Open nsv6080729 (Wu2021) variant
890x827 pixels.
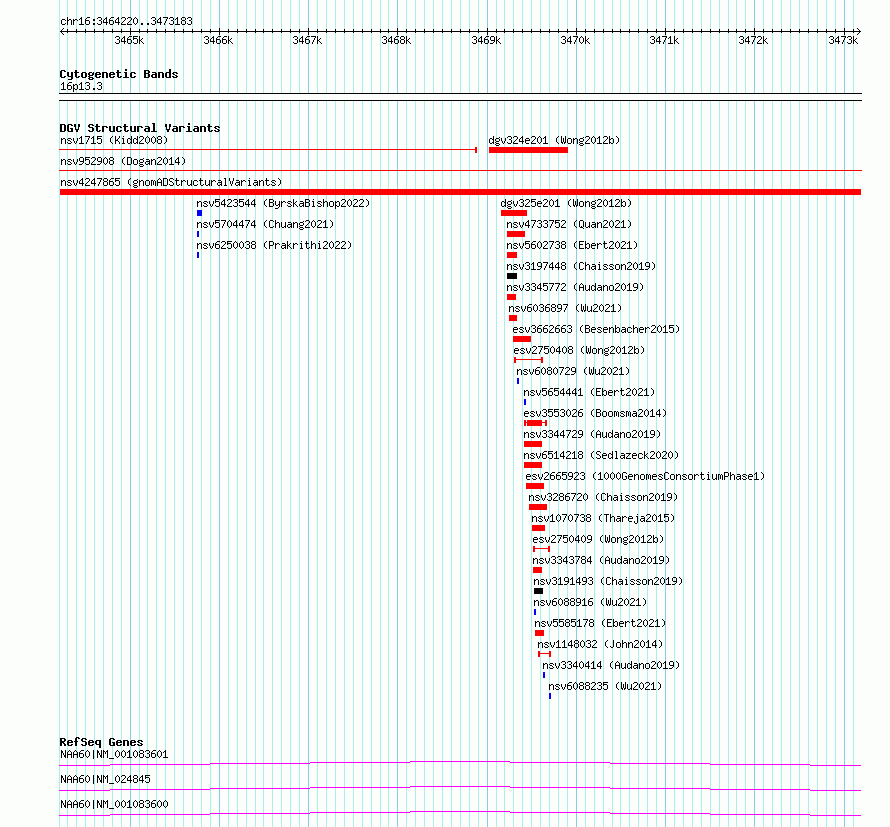coord(573,371)
